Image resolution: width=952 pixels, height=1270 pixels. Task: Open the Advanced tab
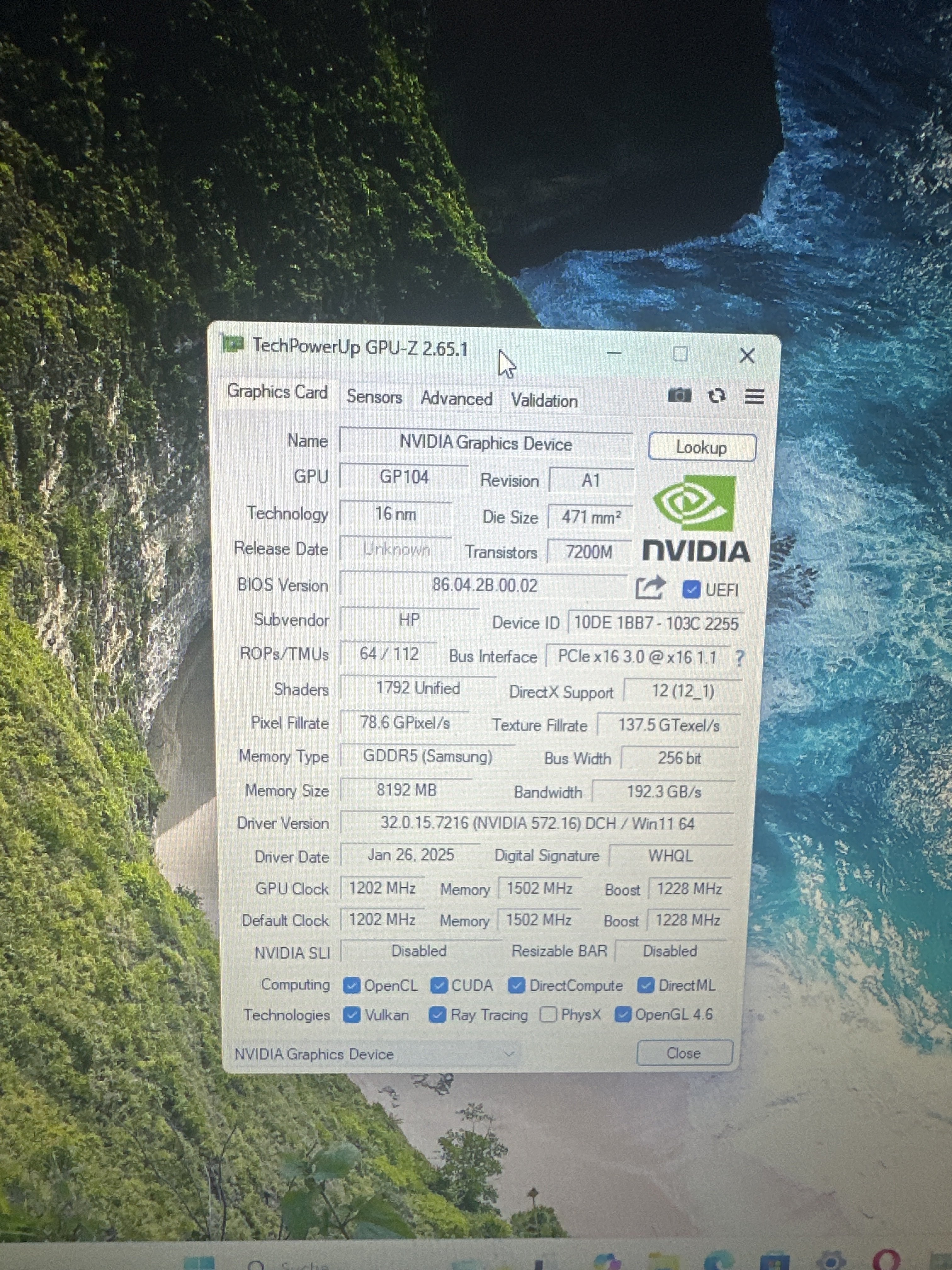(456, 398)
